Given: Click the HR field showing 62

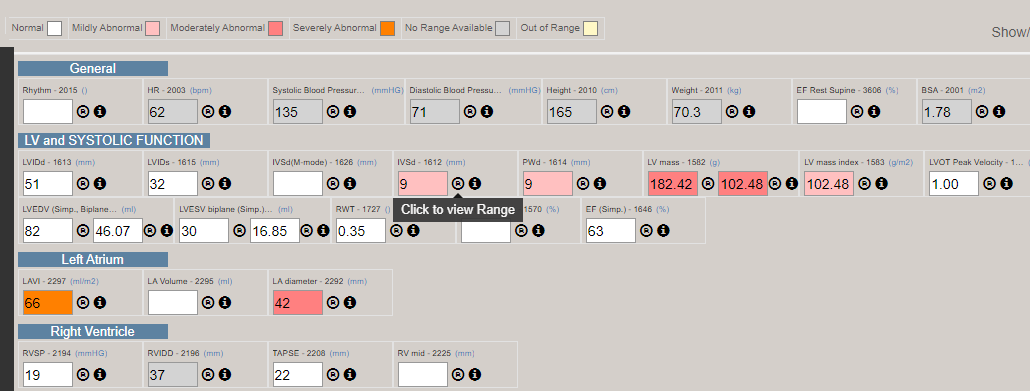Looking at the screenshot, I should (x=173, y=112).
